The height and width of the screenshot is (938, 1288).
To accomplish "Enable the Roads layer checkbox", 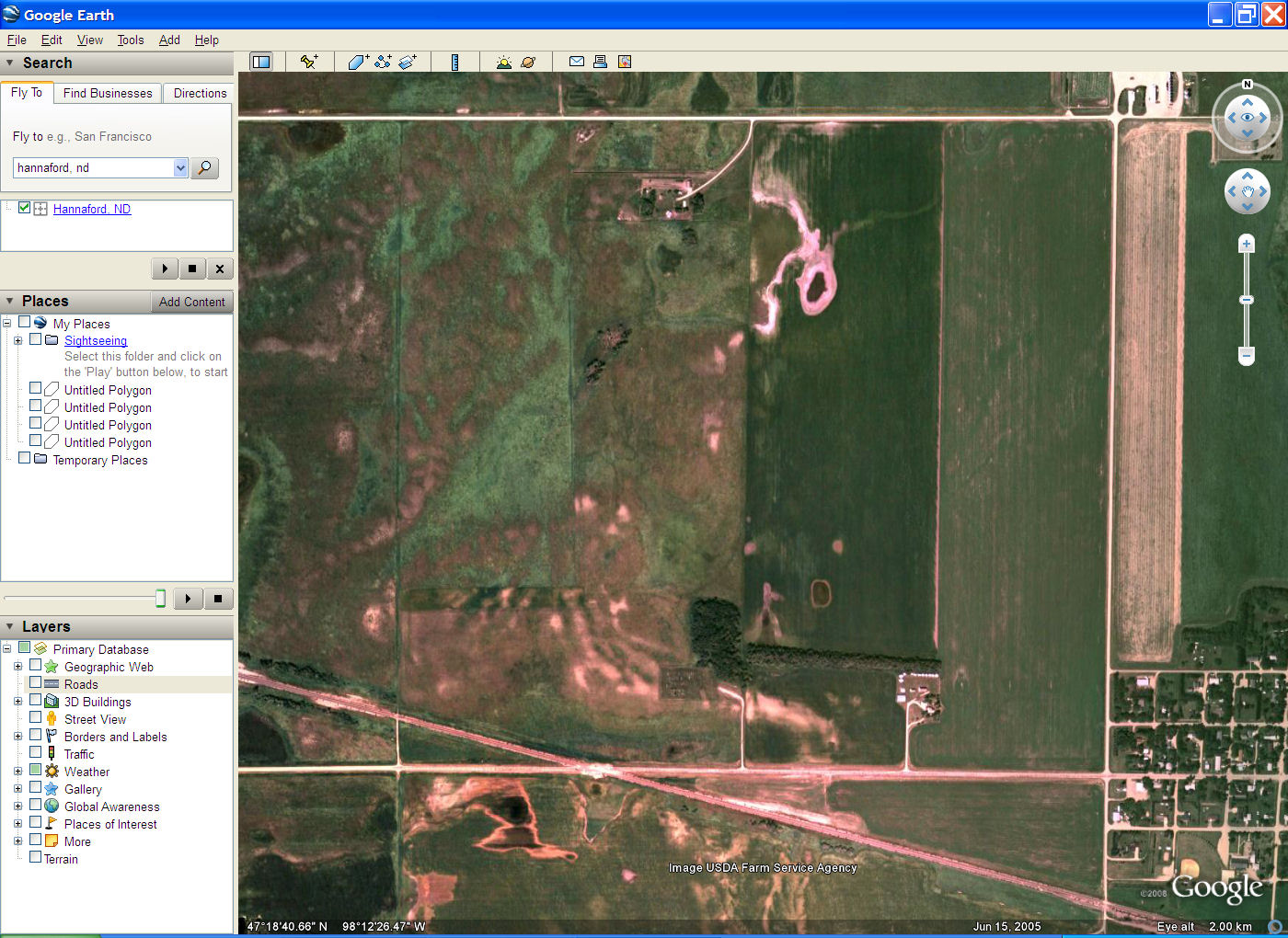I will coord(36,682).
